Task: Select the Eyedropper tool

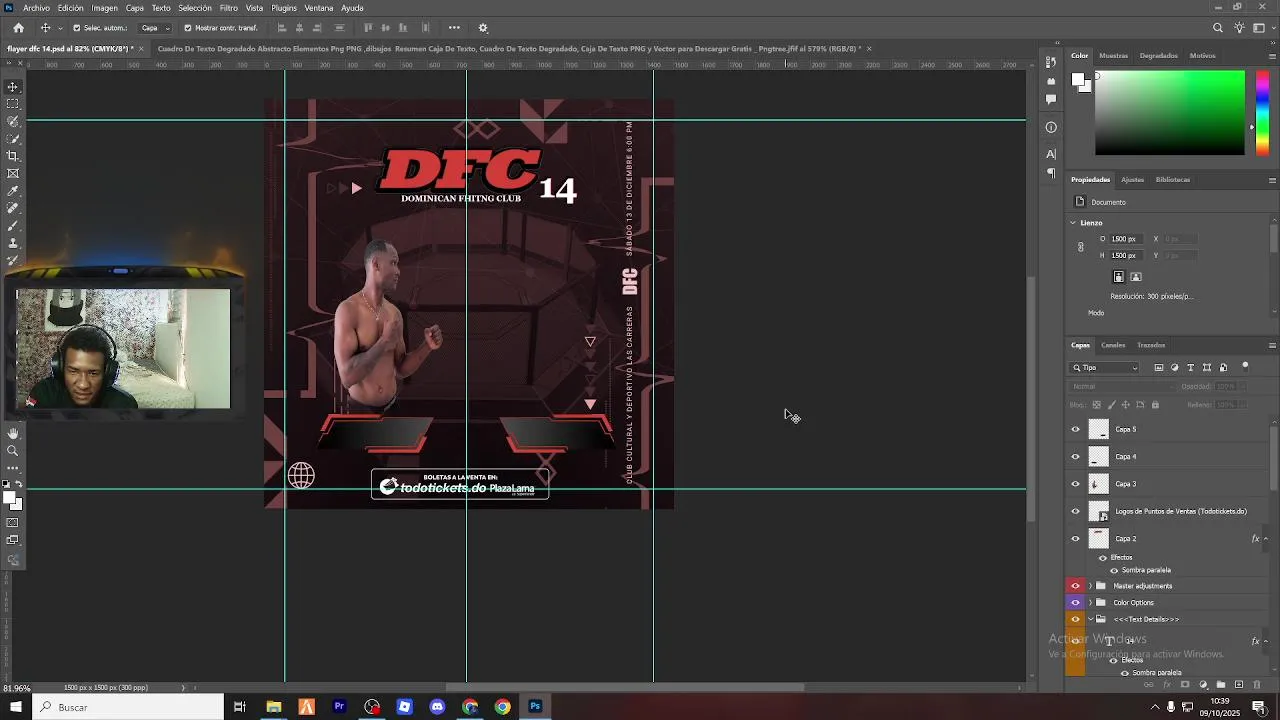Action: point(13,191)
